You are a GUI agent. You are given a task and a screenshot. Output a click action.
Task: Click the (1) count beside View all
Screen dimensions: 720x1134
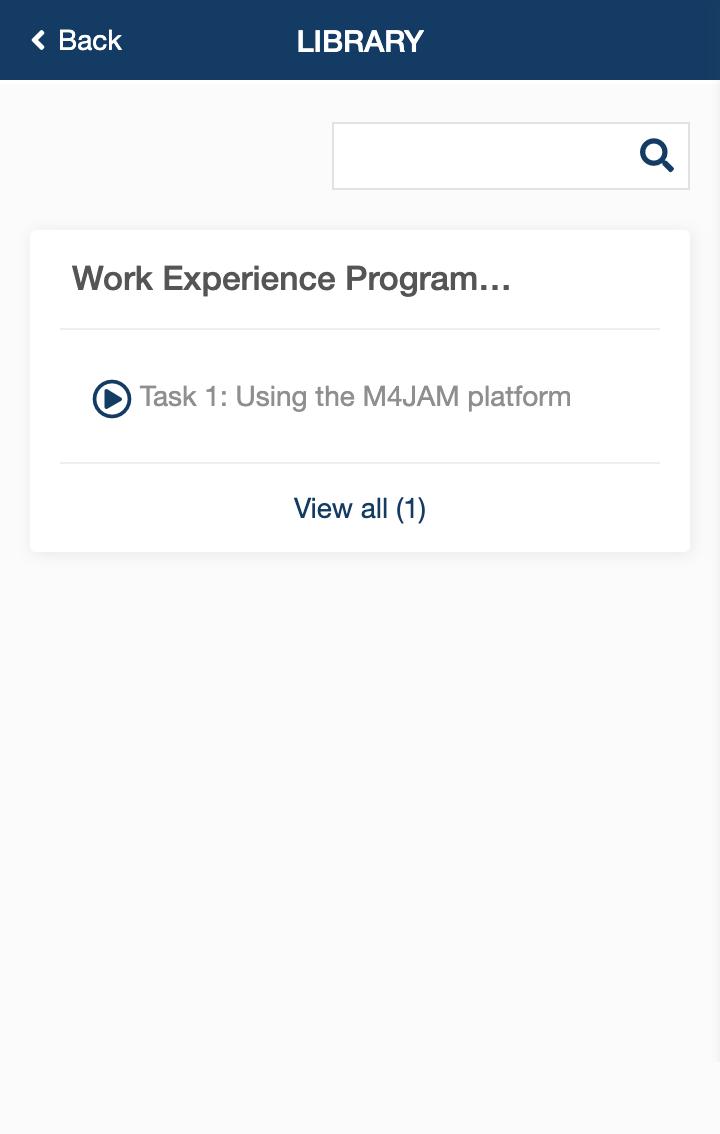pyautogui.click(x=411, y=509)
